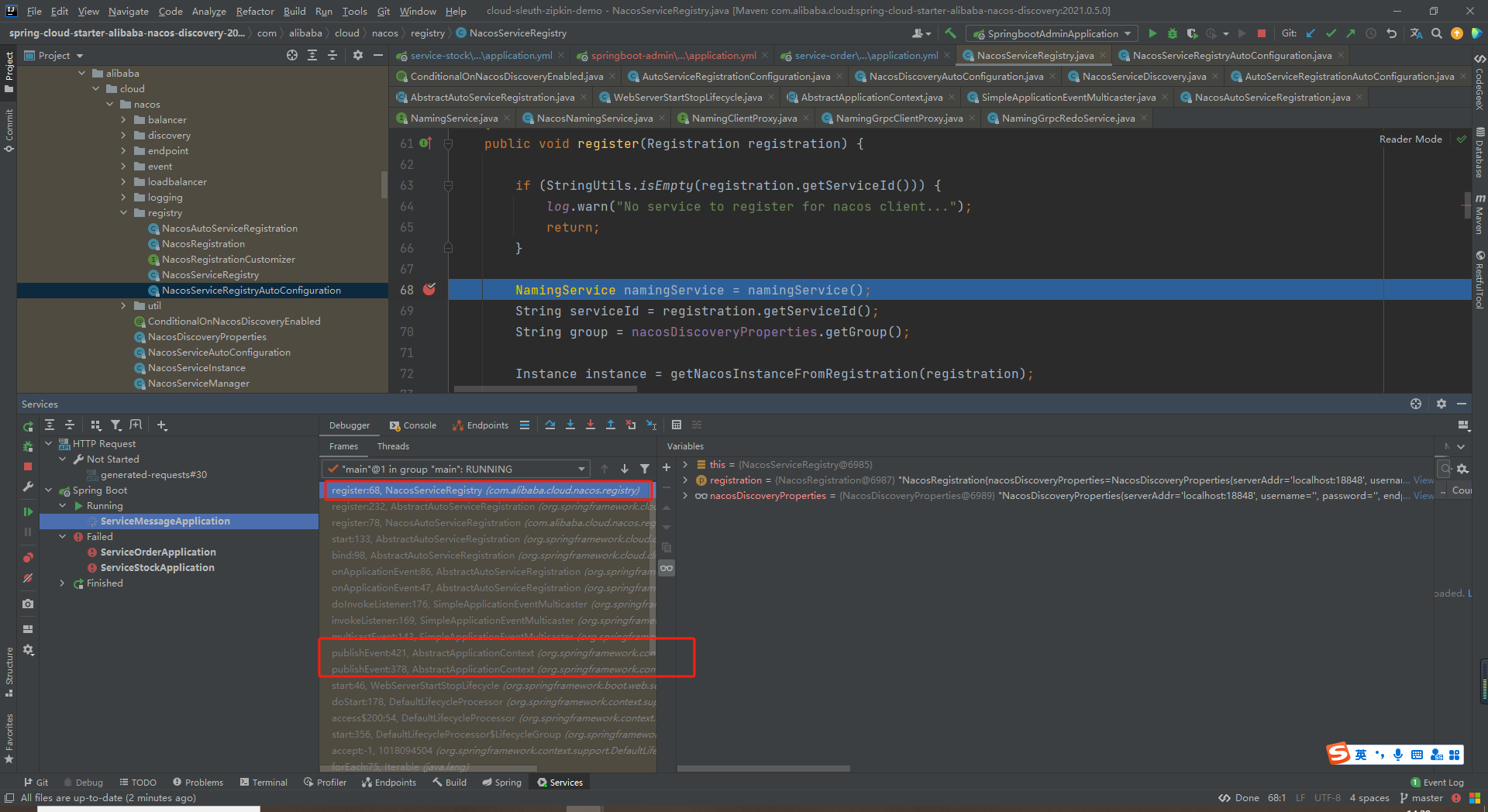This screenshot has width=1488, height=812.
Task: Click the Reader Mode label
Action: 1410,139
